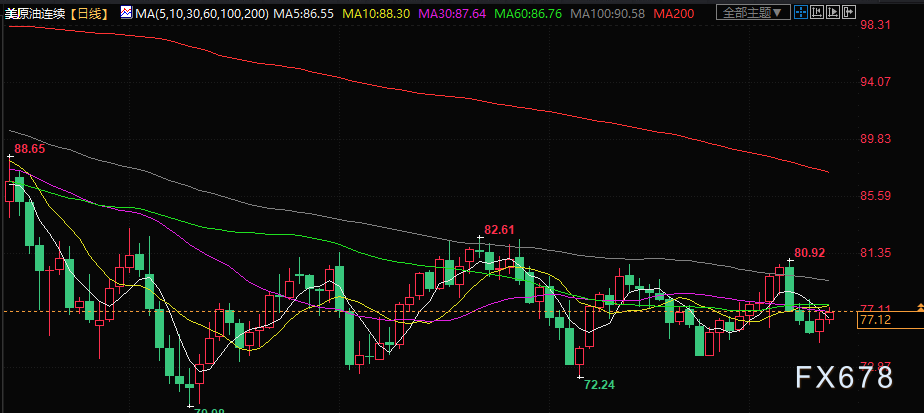Click the small marker beside current price
This screenshot has width=924, height=413.
click(x=920, y=307)
